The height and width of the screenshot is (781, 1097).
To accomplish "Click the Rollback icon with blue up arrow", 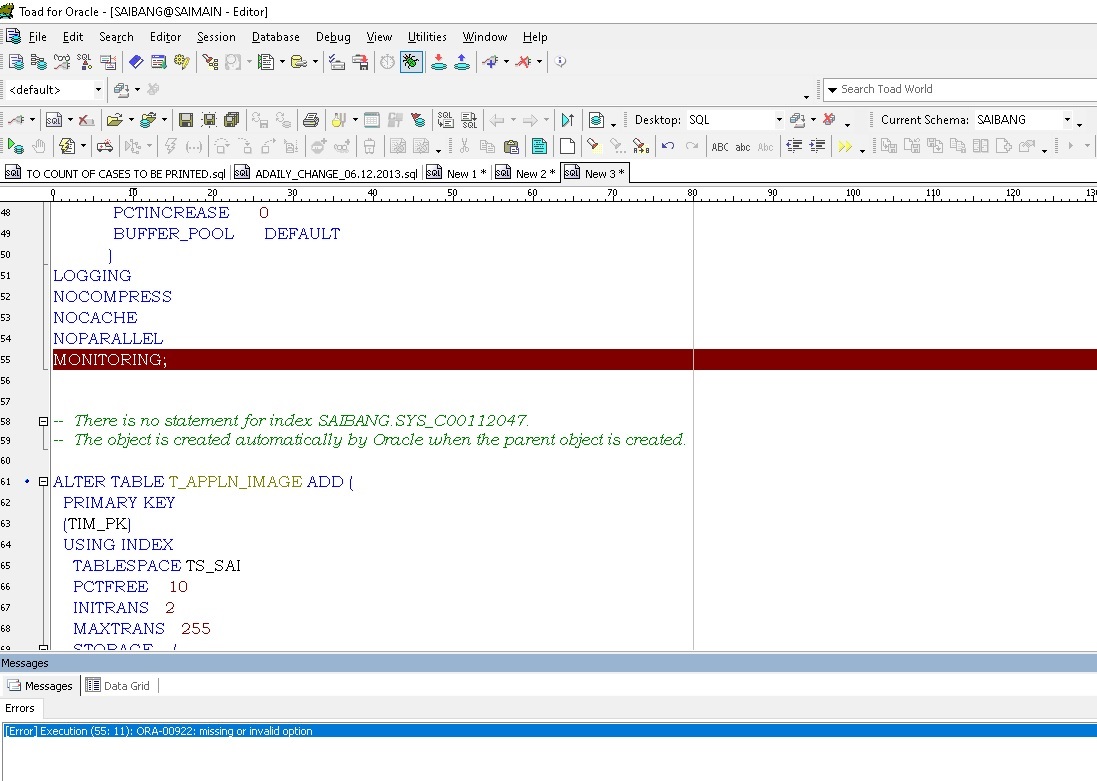I will coord(461,62).
